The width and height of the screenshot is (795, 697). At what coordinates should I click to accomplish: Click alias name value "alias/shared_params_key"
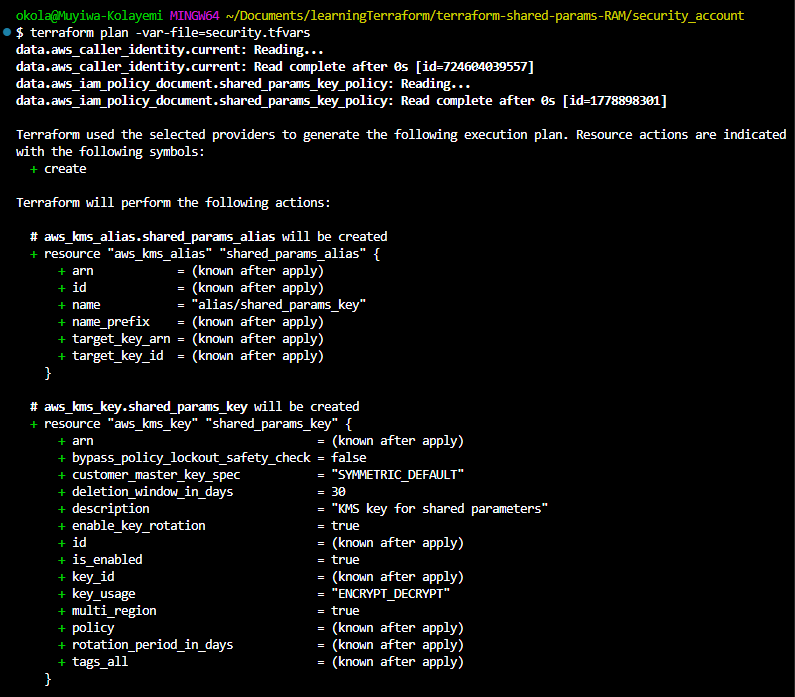(278, 305)
